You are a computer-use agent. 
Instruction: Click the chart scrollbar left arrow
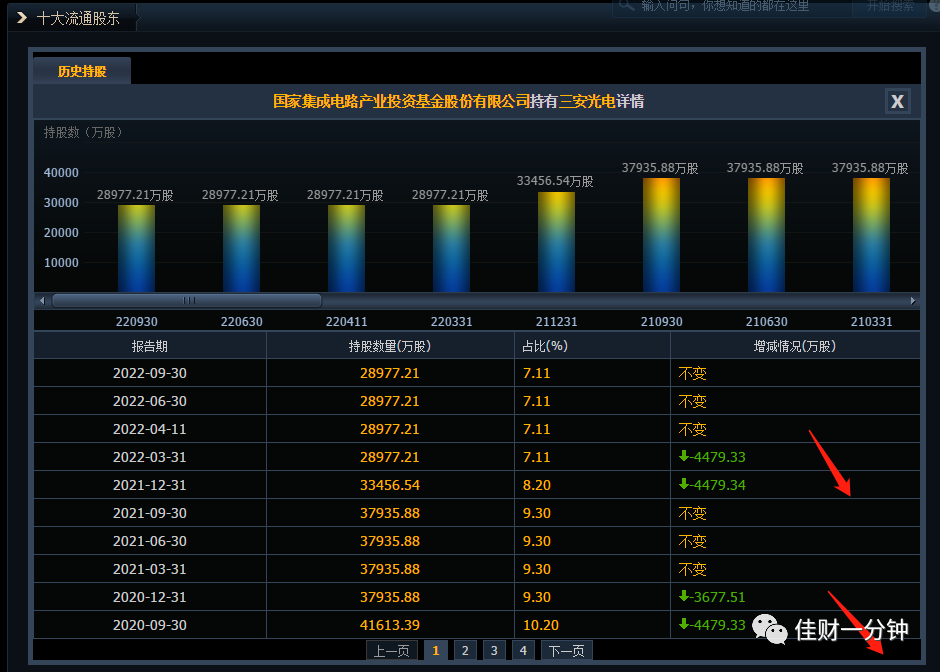(x=42, y=300)
